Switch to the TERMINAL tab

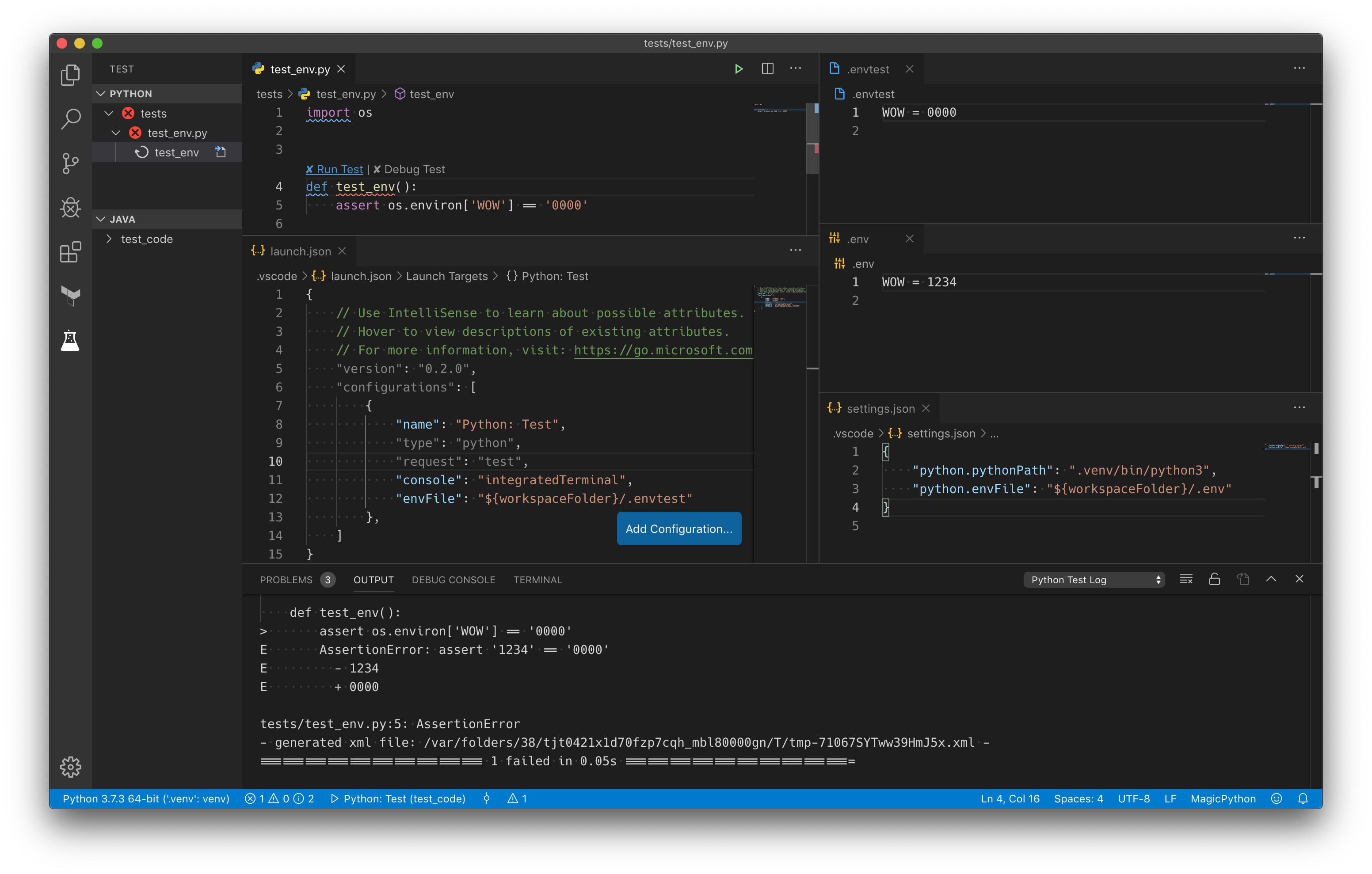(x=537, y=580)
